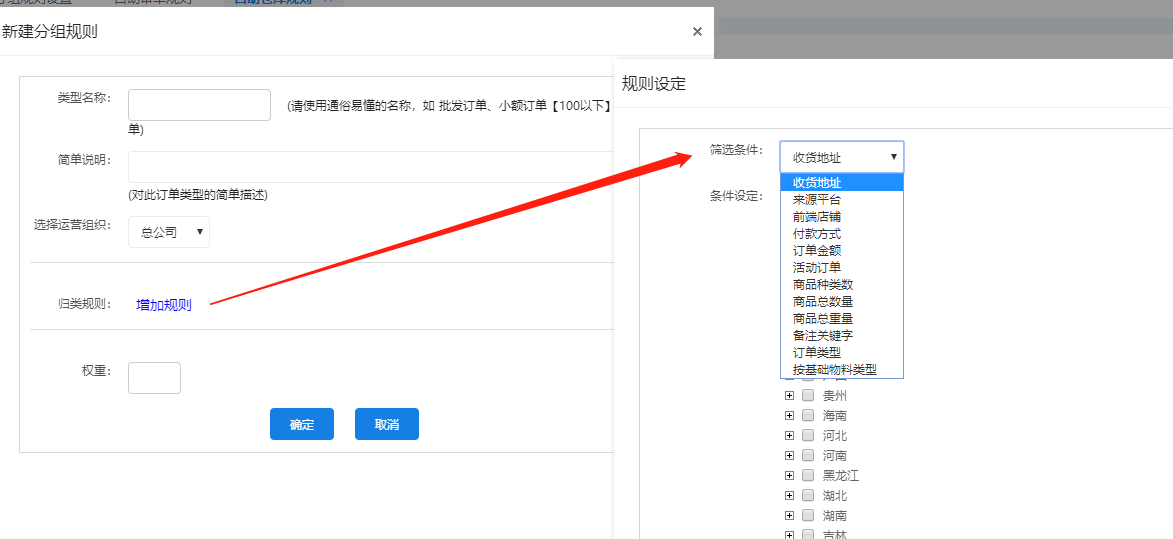This screenshot has height=539, width=1173.
Task: Tick the 河南 checkbox
Action: point(808,455)
